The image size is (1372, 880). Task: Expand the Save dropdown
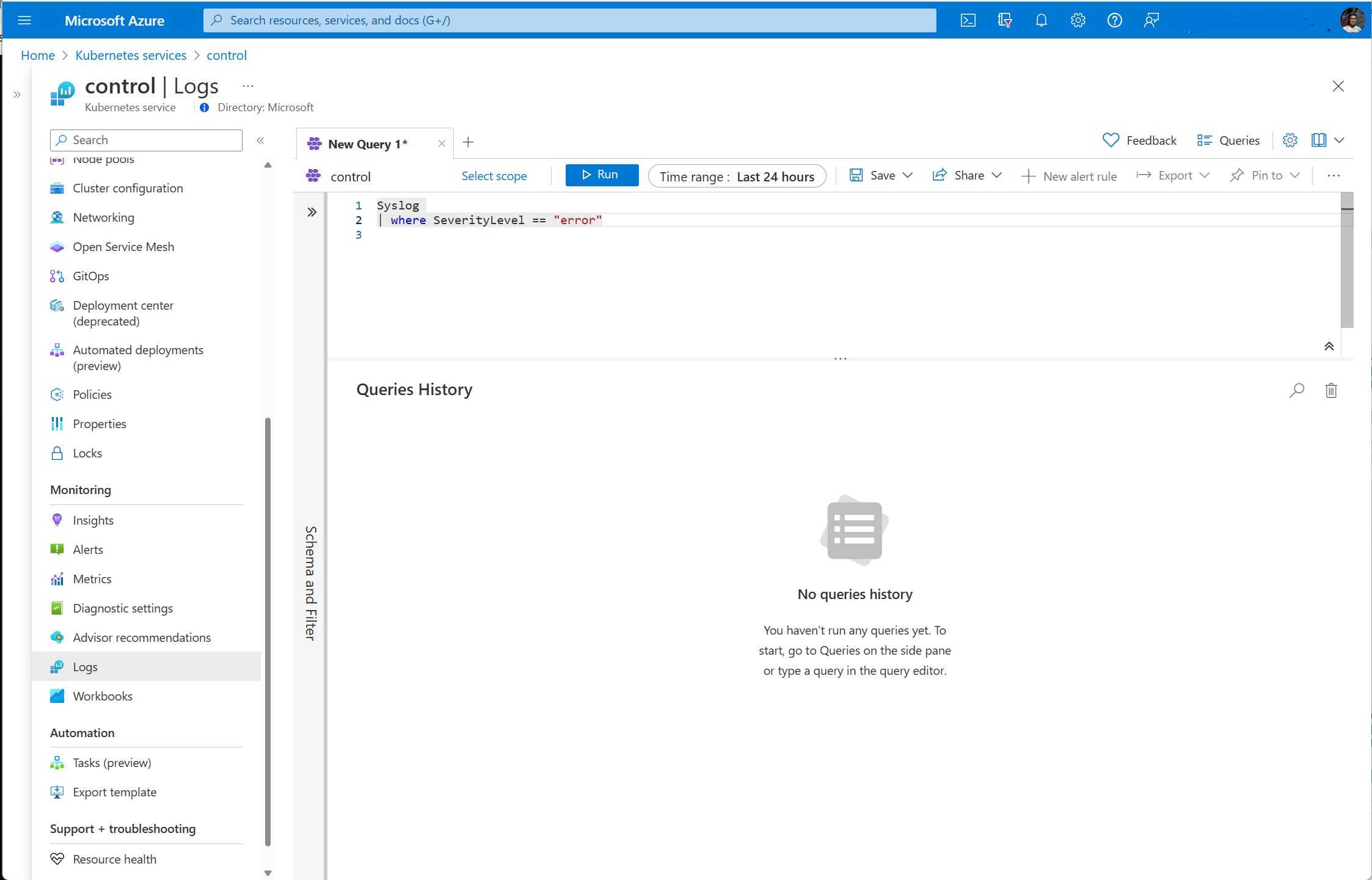tap(908, 176)
